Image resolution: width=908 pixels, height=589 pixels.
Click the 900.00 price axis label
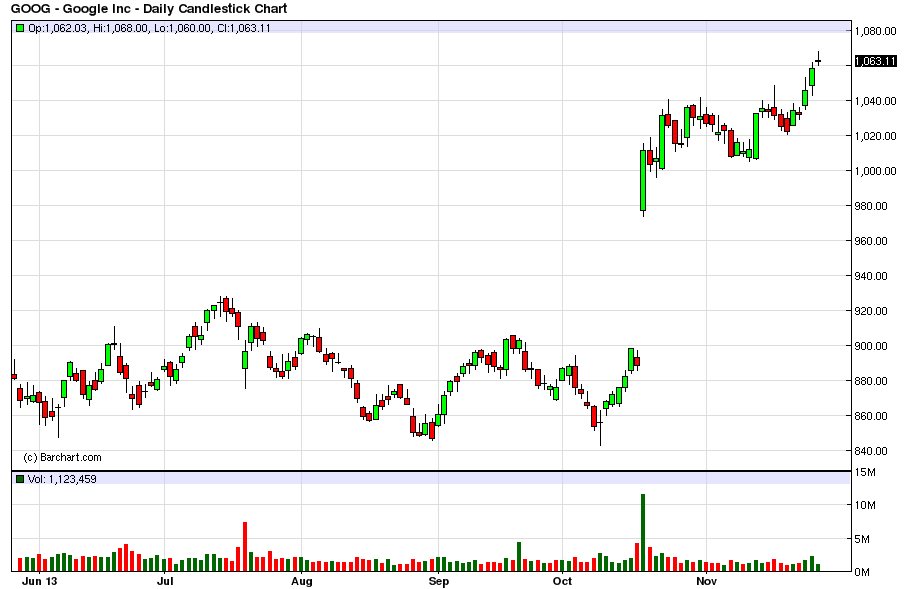click(x=871, y=346)
